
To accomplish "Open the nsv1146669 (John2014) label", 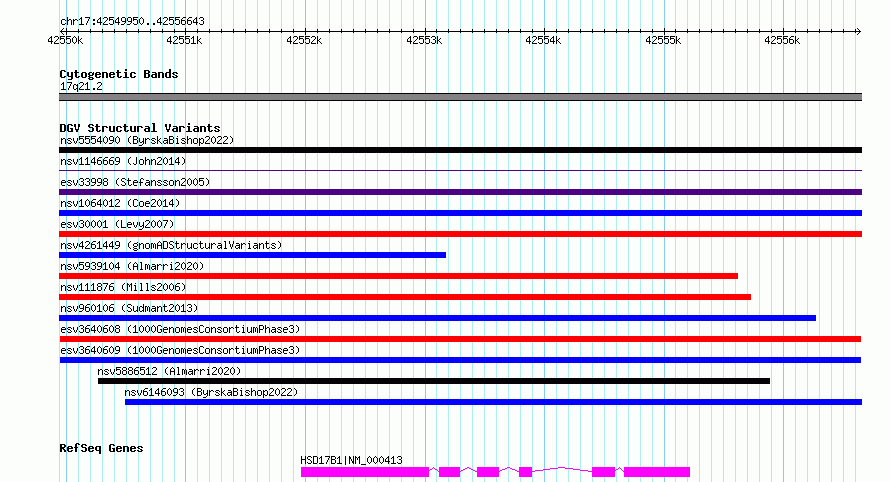I will pos(123,161).
